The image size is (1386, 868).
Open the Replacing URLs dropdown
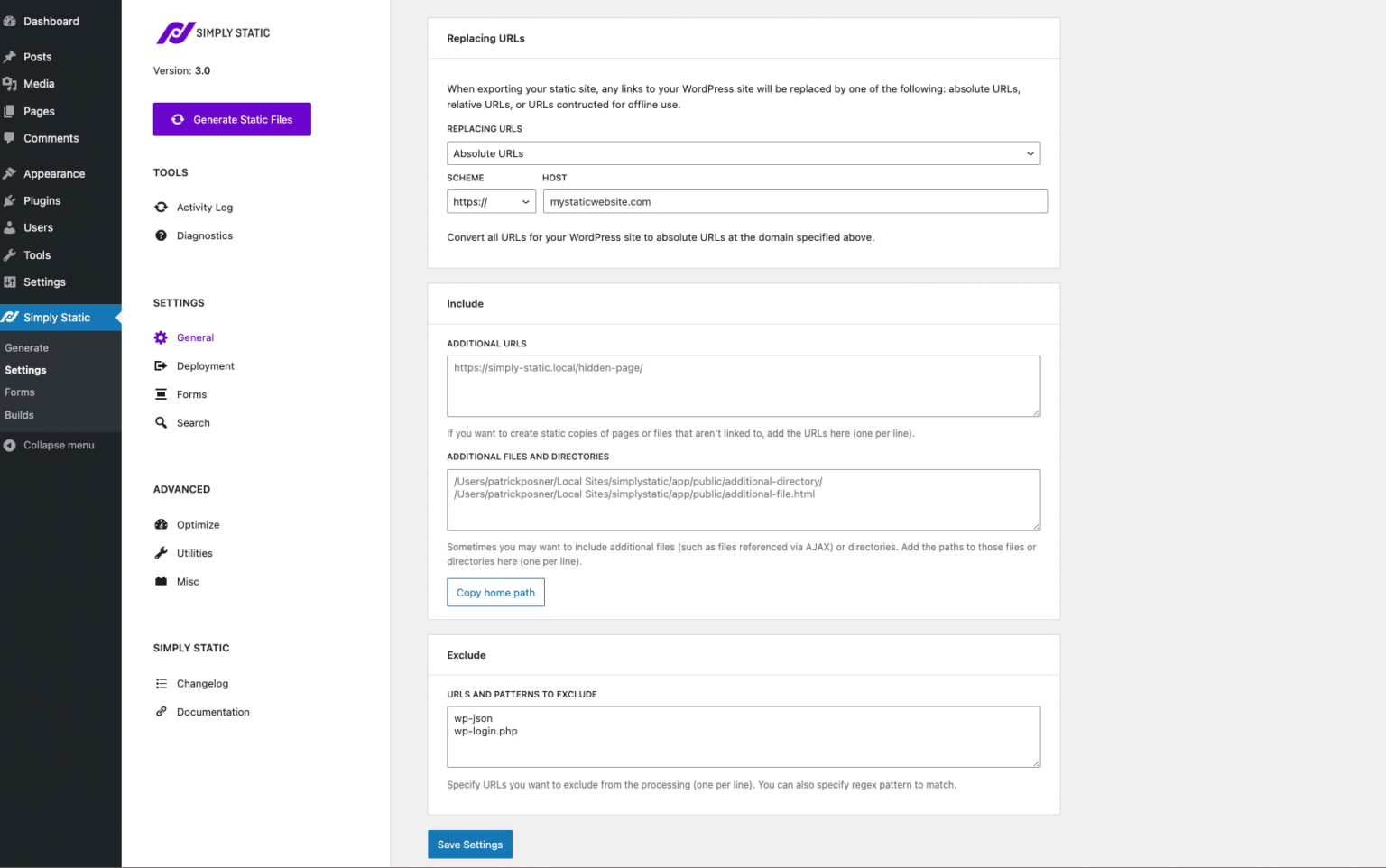tap(743, 153)
